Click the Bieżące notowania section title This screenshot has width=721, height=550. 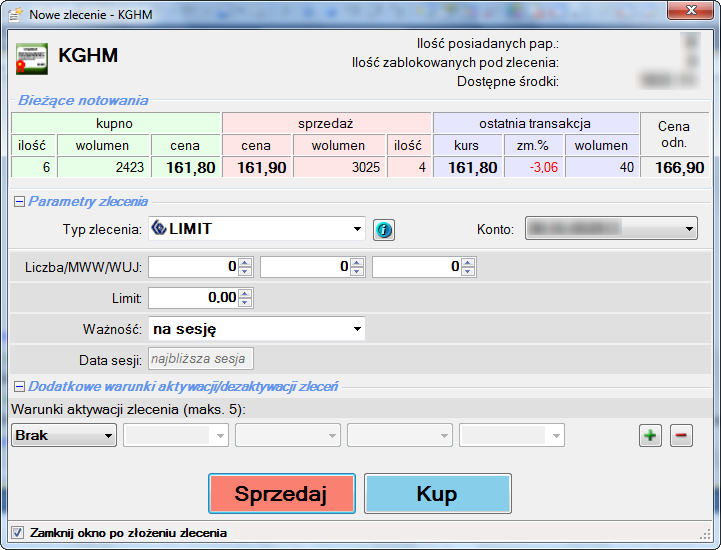click(x=83, y=100)
